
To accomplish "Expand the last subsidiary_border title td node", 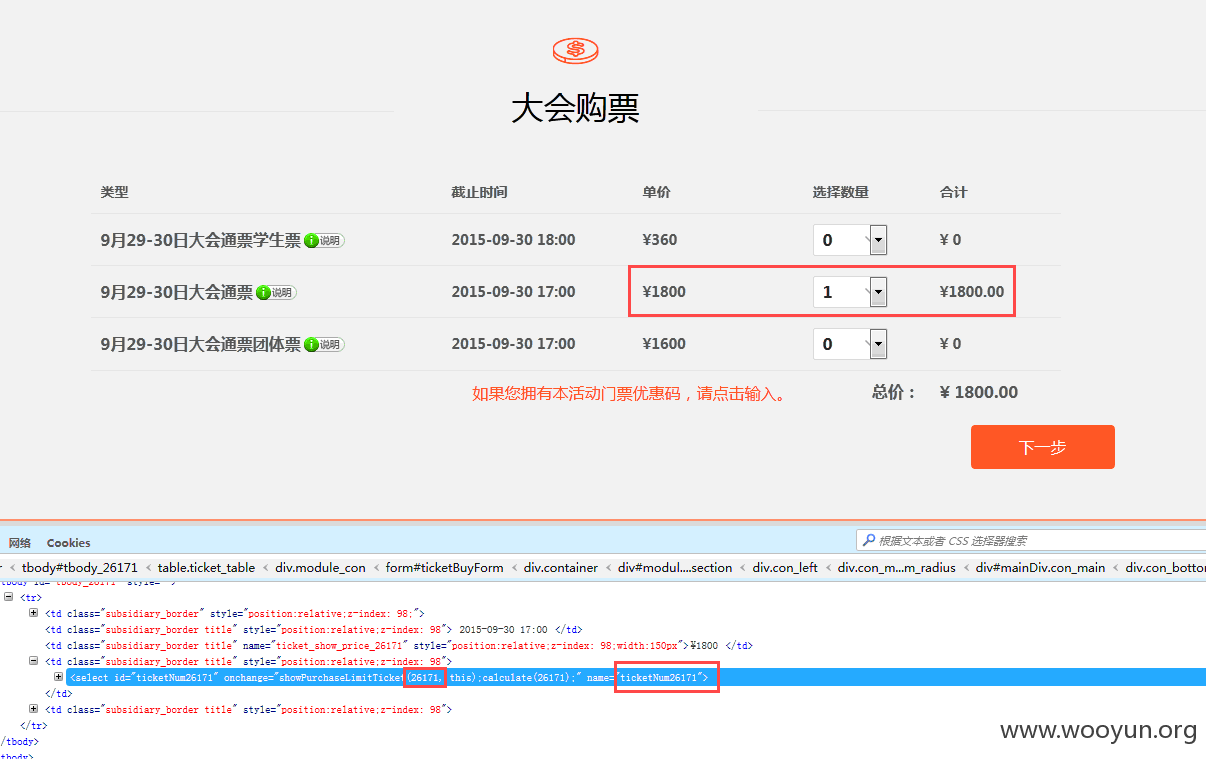I will click(34, 709).
